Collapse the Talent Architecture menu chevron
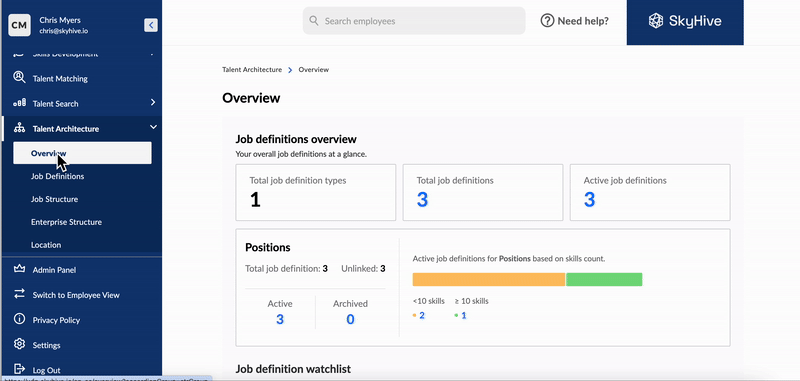 153,128
